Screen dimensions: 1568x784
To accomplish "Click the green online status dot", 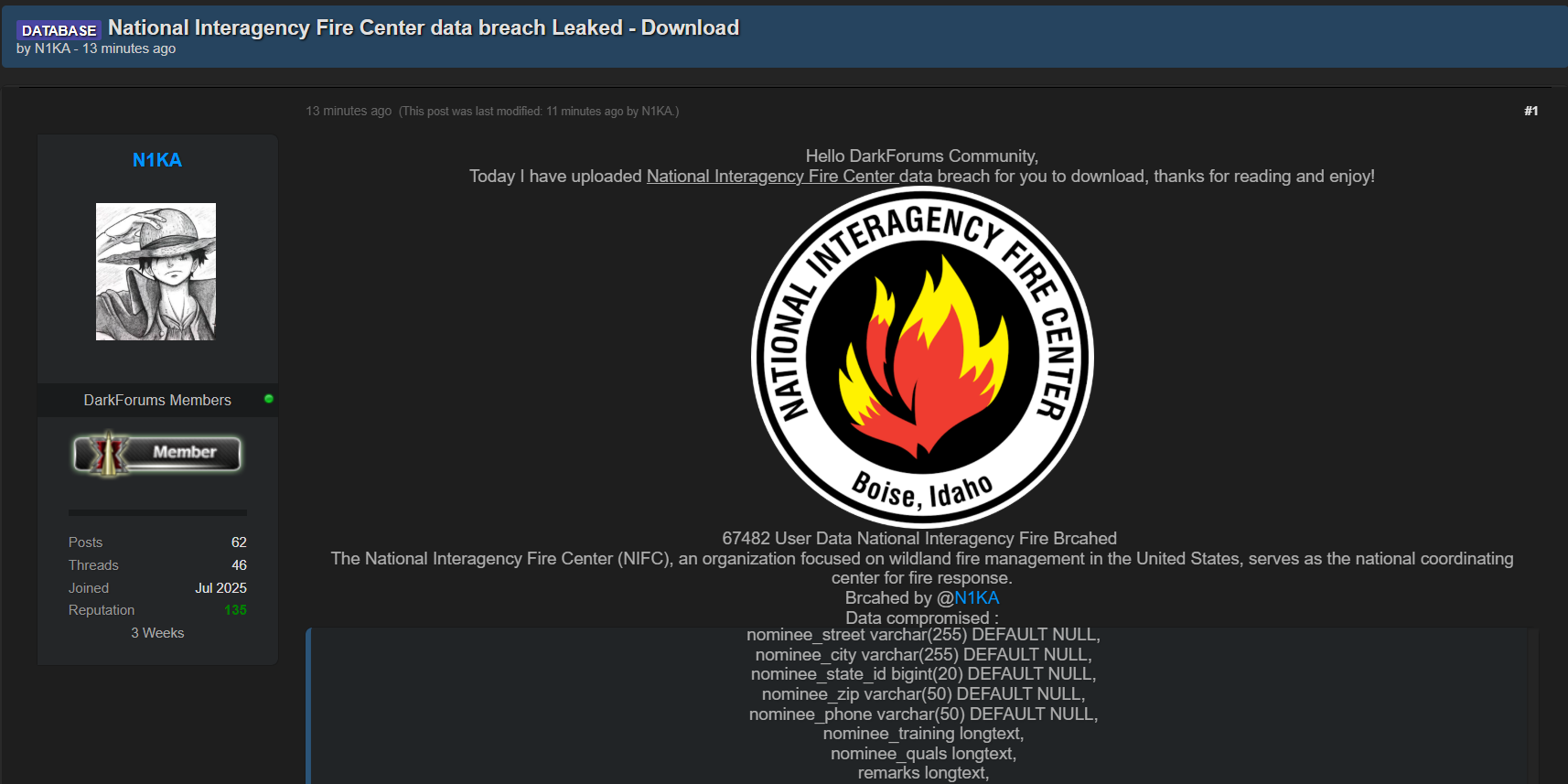I will coord(269,399).
